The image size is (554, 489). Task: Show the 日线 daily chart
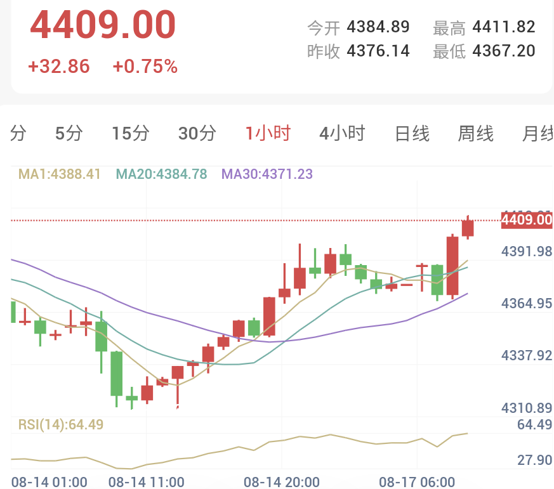[x=412, y=134]
